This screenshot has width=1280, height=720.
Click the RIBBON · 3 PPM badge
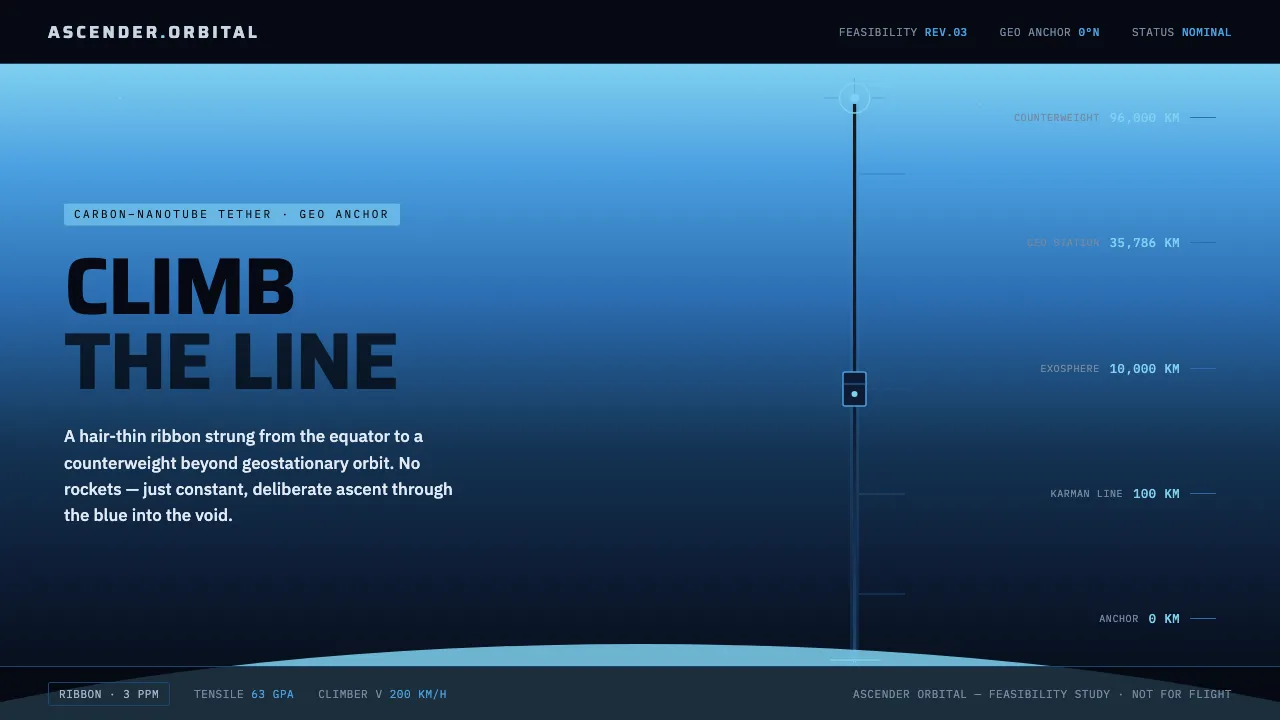tap(109, 694)
